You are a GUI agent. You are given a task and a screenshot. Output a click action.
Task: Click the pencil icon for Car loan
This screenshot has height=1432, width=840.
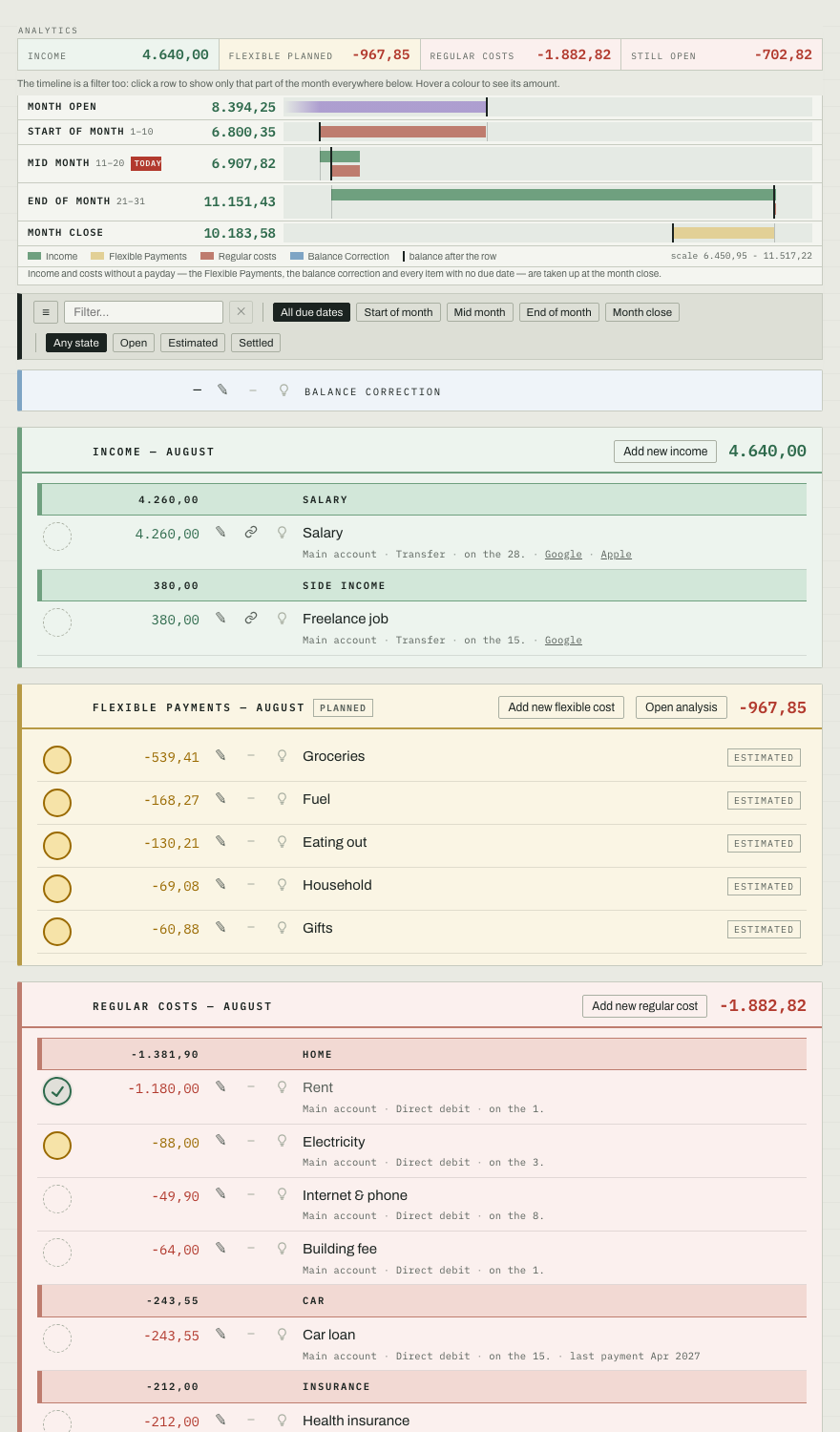220,1334
